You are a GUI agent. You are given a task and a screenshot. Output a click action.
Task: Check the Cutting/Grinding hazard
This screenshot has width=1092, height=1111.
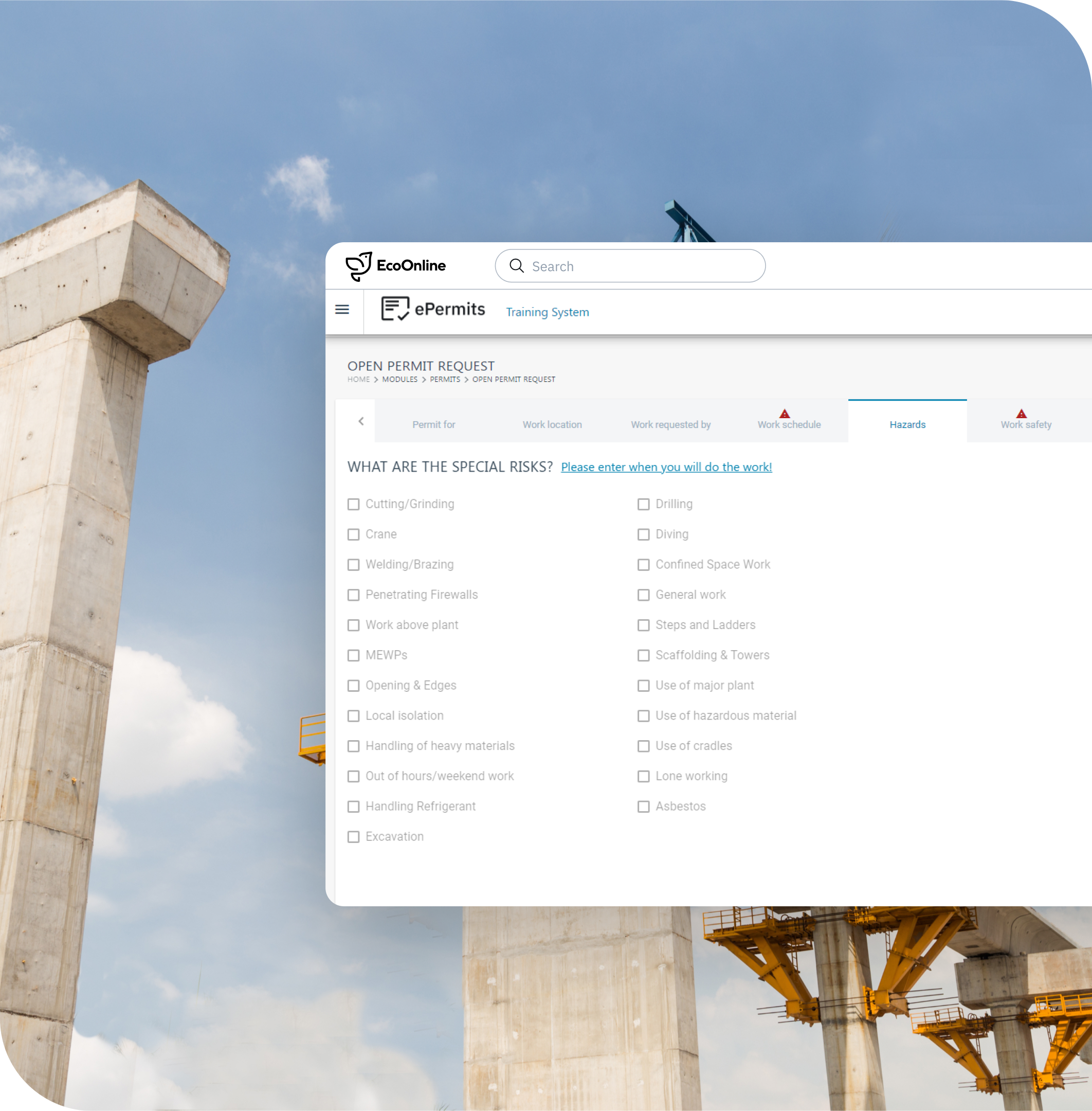(353, 505)
